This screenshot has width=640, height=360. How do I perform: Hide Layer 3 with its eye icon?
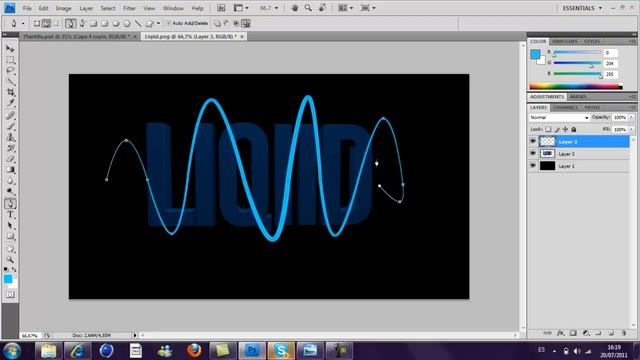click(x=533, y=142)
